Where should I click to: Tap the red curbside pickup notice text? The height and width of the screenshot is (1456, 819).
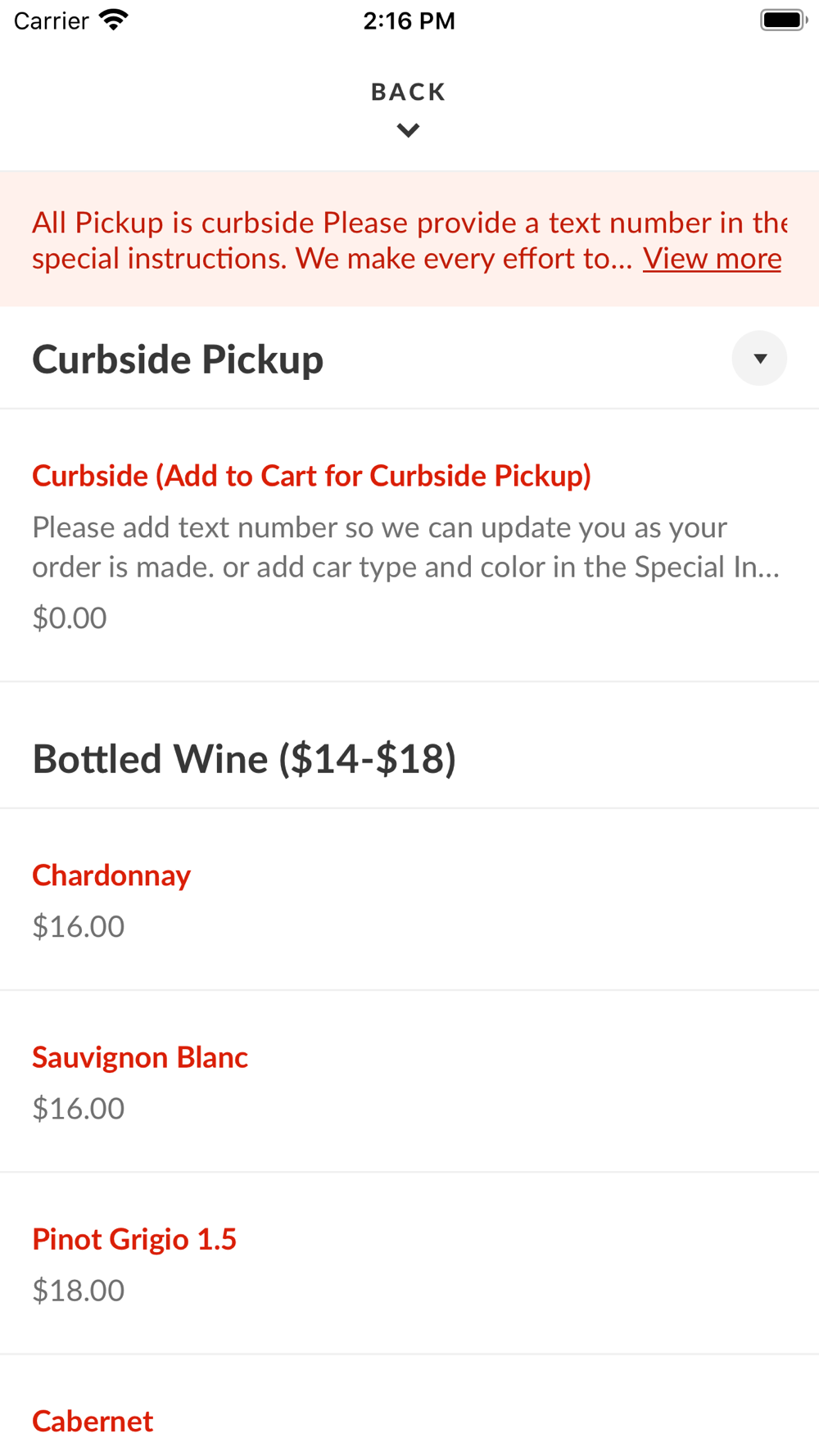(328, 240)
